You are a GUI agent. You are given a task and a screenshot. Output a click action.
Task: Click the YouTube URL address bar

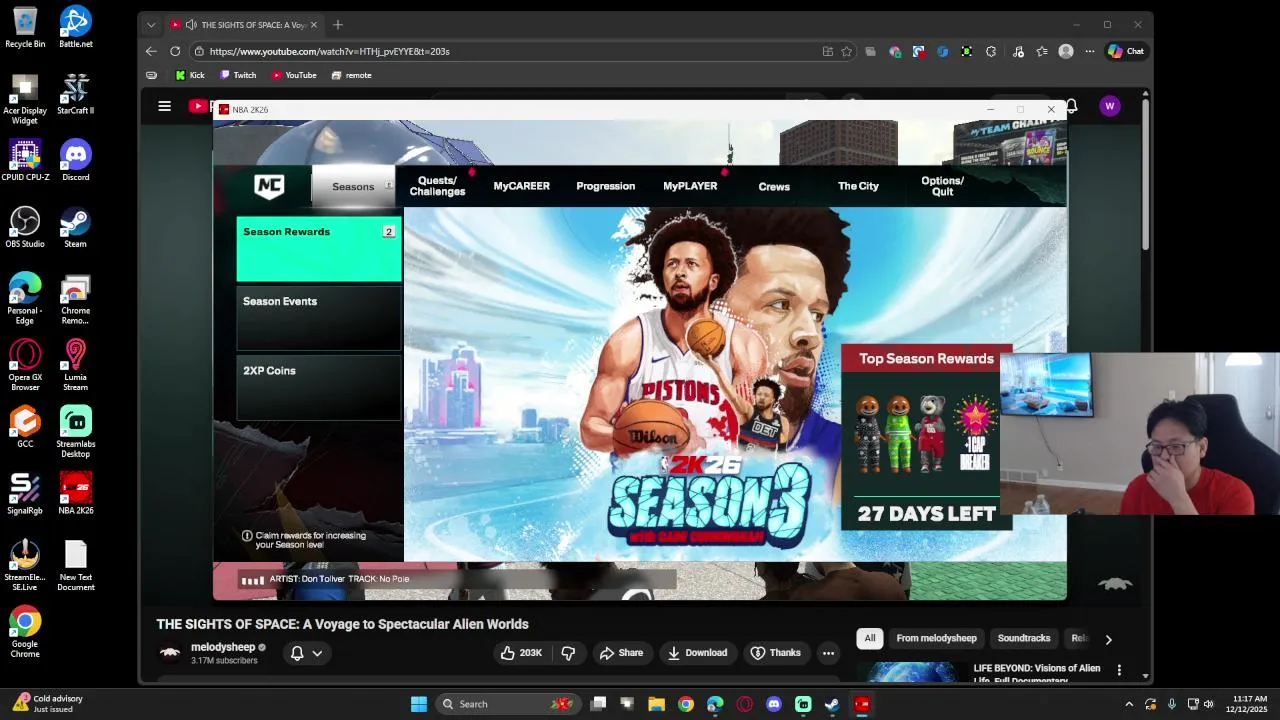click(x=510, y=51)
